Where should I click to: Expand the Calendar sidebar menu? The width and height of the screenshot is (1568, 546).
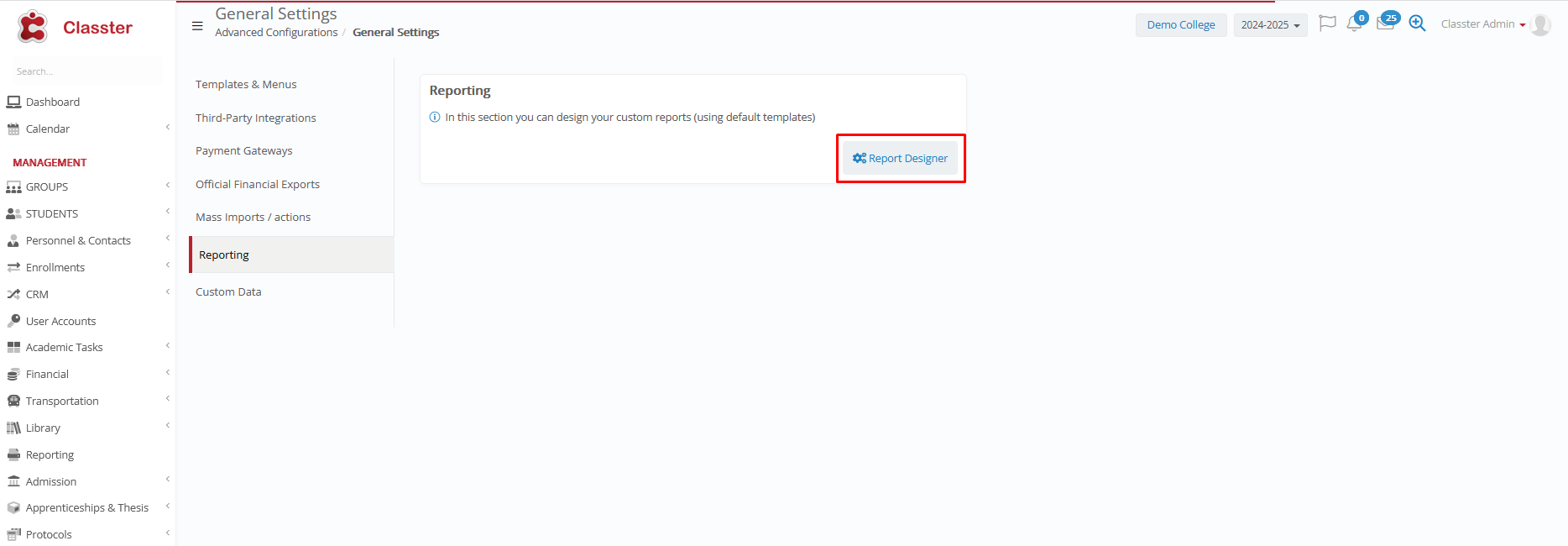[x=48, y=129]
